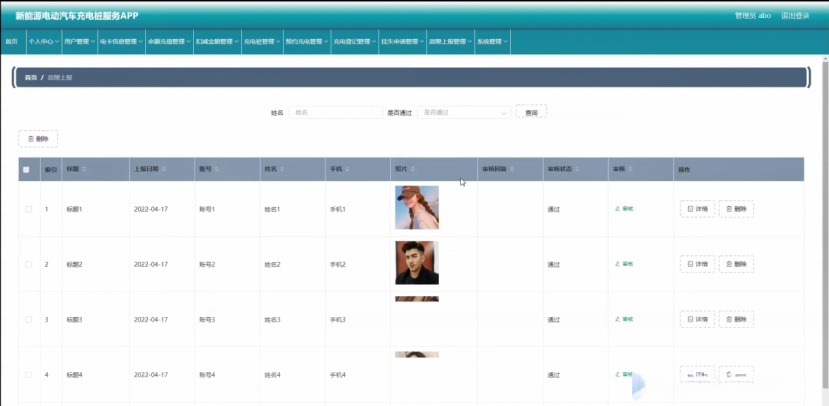
Task: Sort table by 标题 column sort icon
Action: click(x=84, y=170)
